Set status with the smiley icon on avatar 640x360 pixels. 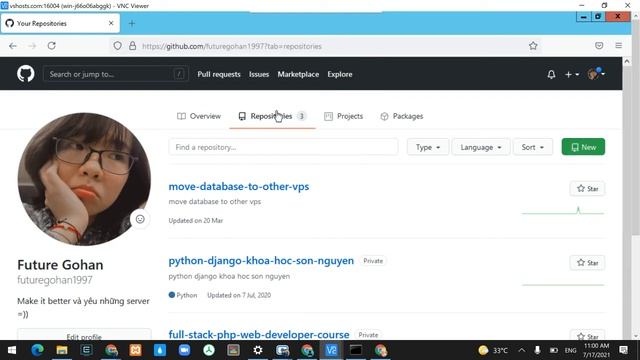(140, 219)
